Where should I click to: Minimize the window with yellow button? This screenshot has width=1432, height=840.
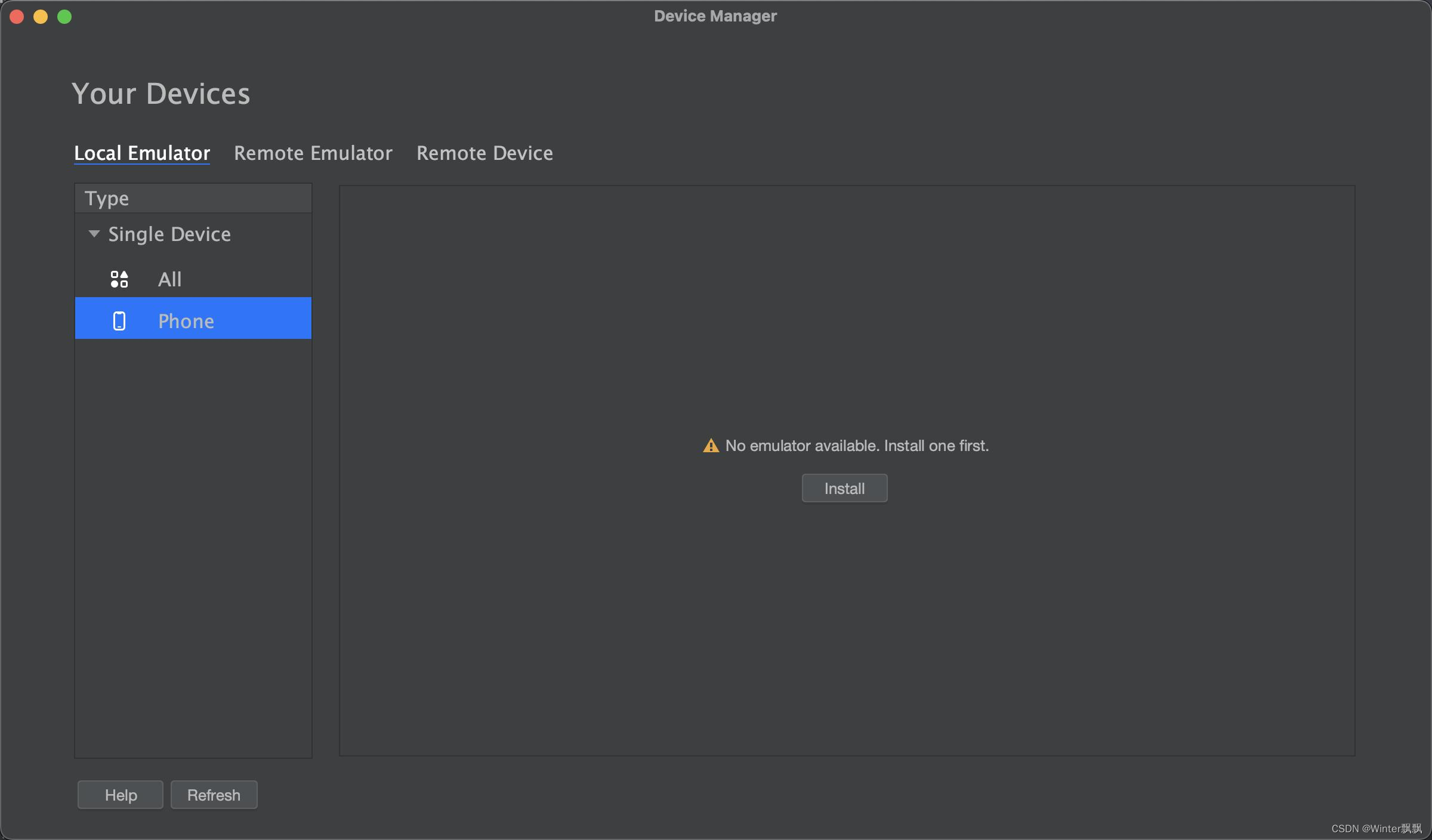coord(41,17)
